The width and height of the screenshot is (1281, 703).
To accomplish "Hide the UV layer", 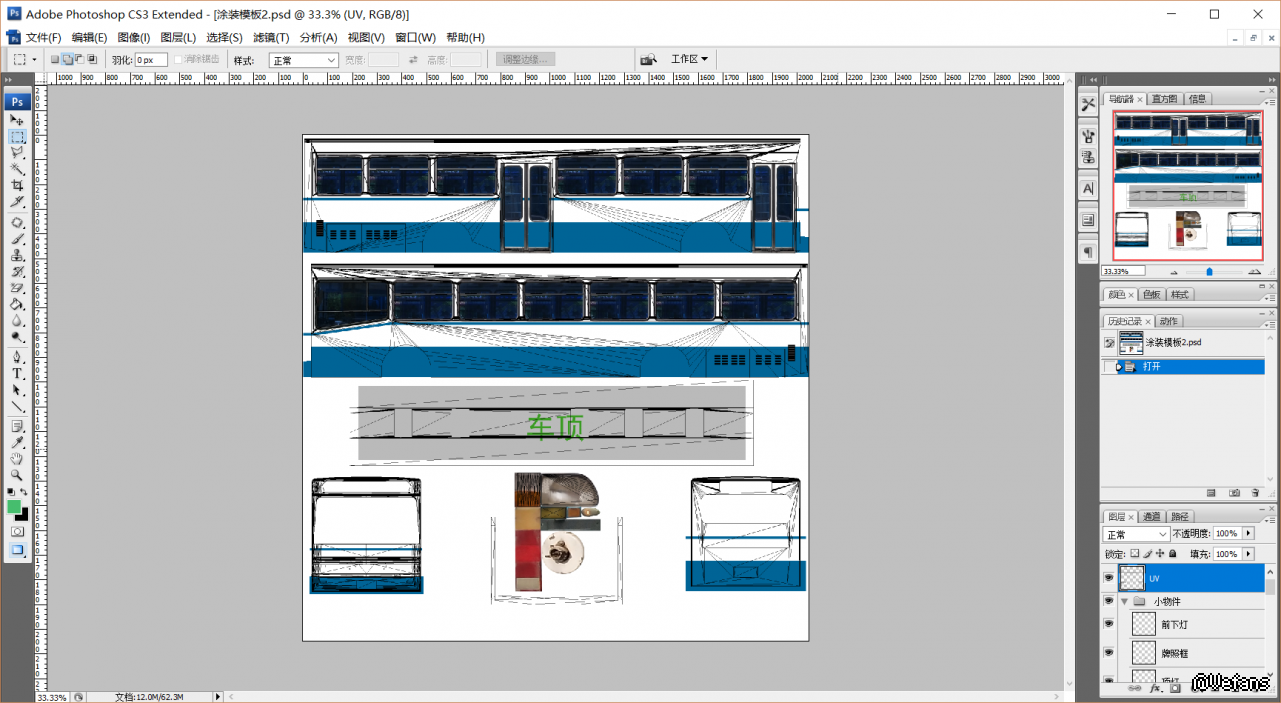I will [x=1108, y=578].
